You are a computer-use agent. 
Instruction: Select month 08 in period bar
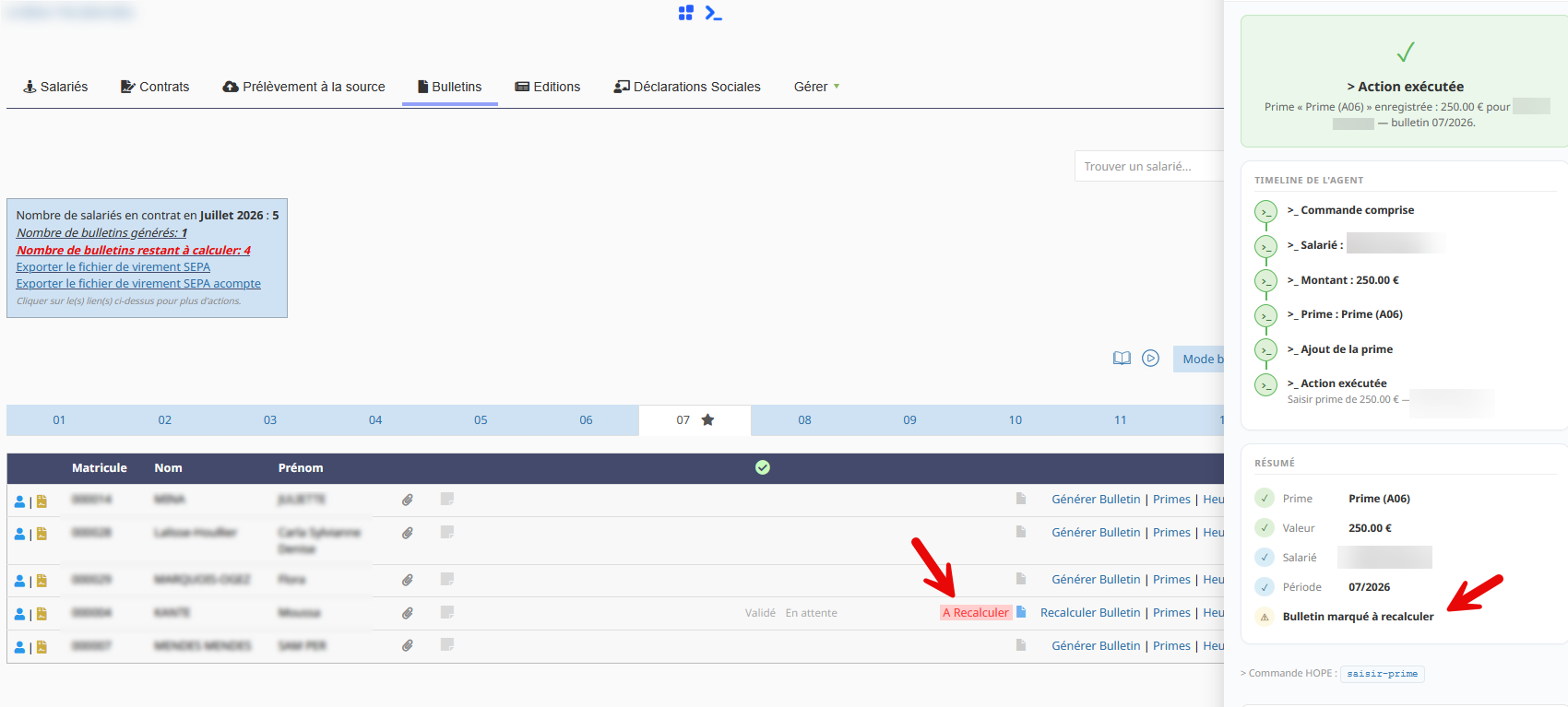click(804, 420)
